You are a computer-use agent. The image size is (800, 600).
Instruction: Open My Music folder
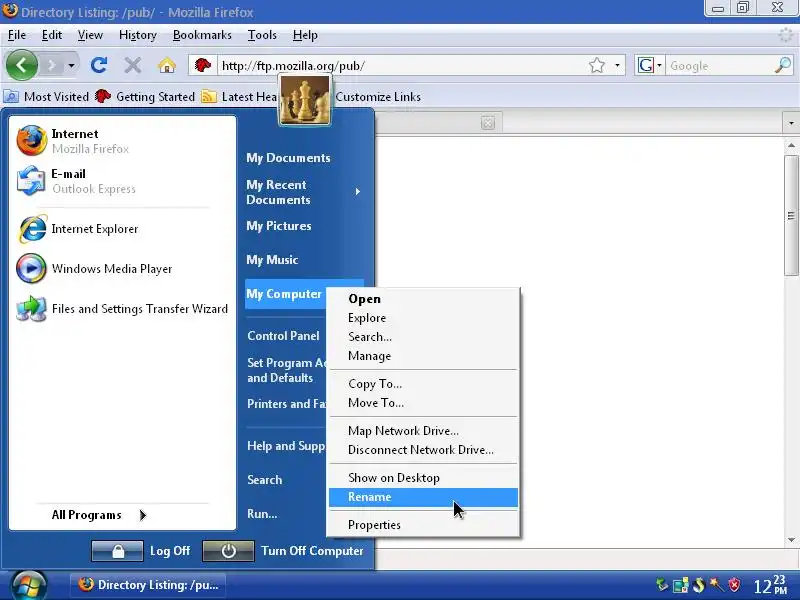pos(272,260)
